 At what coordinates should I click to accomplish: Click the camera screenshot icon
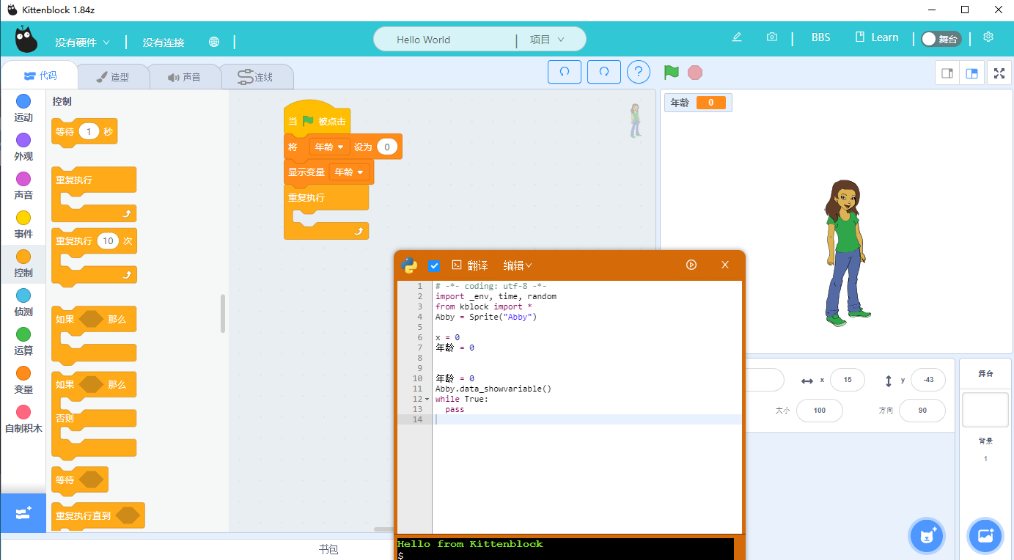pyautogui.click(x=772, y=38)
